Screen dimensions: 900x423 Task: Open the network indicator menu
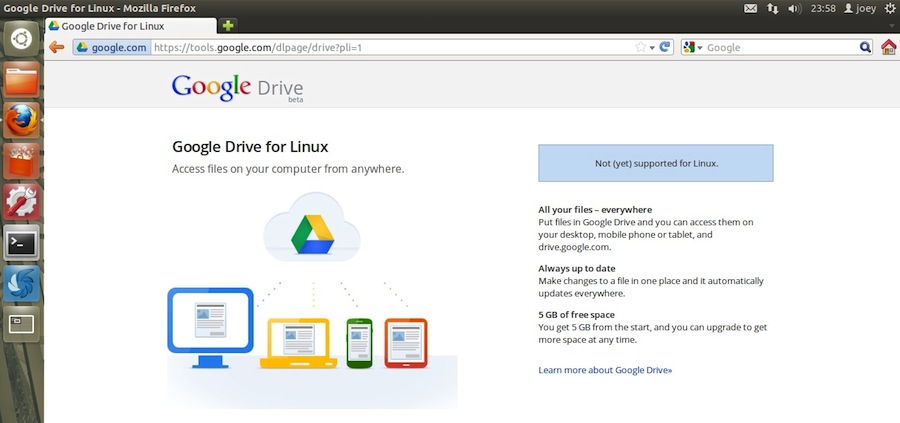(x=773, y=9)
